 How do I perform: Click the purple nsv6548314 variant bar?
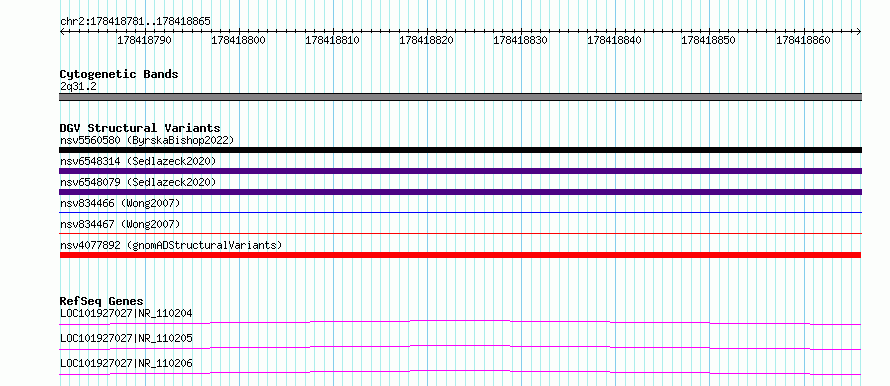pos(460,171)
